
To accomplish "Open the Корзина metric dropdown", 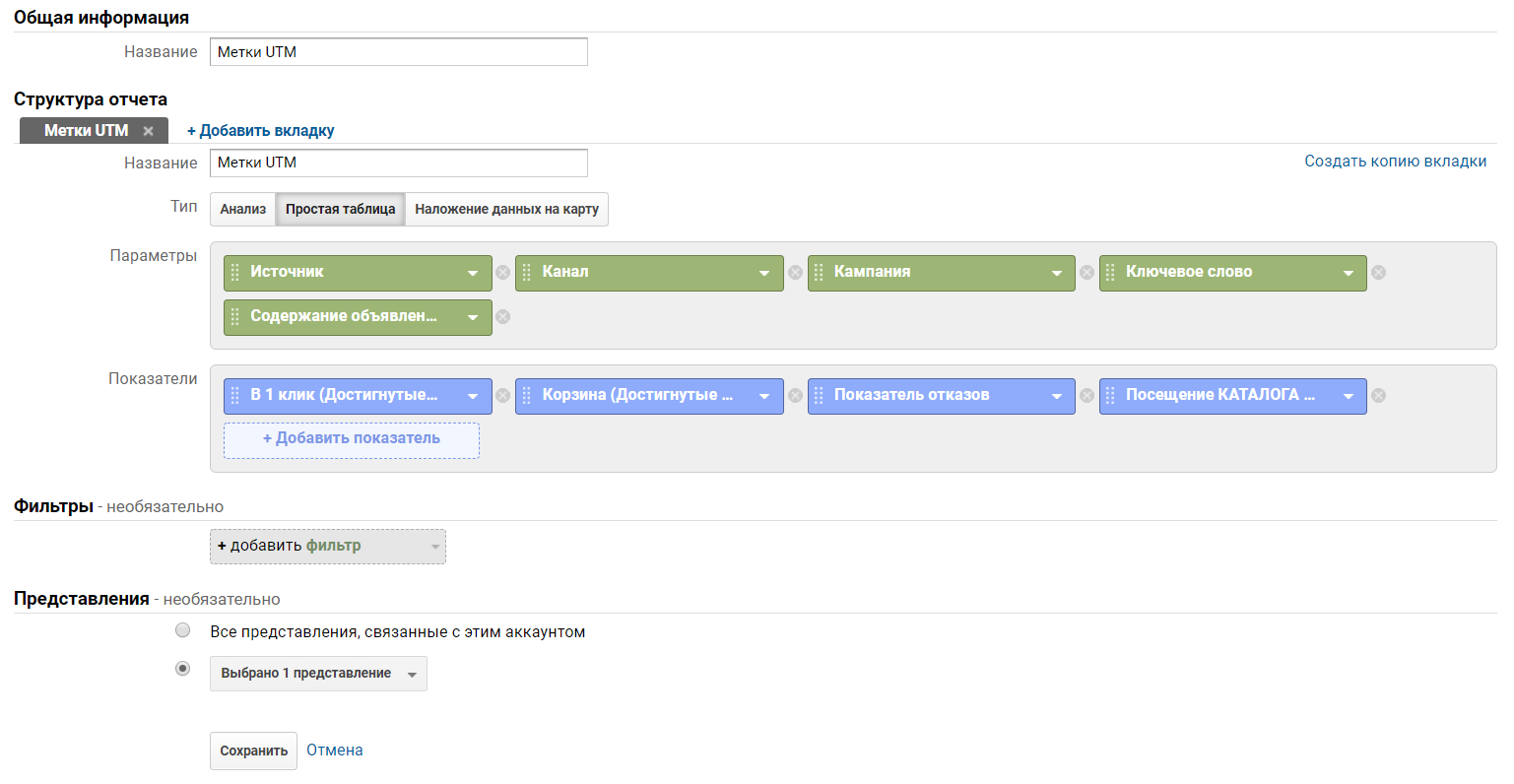I will click(764, 396).
